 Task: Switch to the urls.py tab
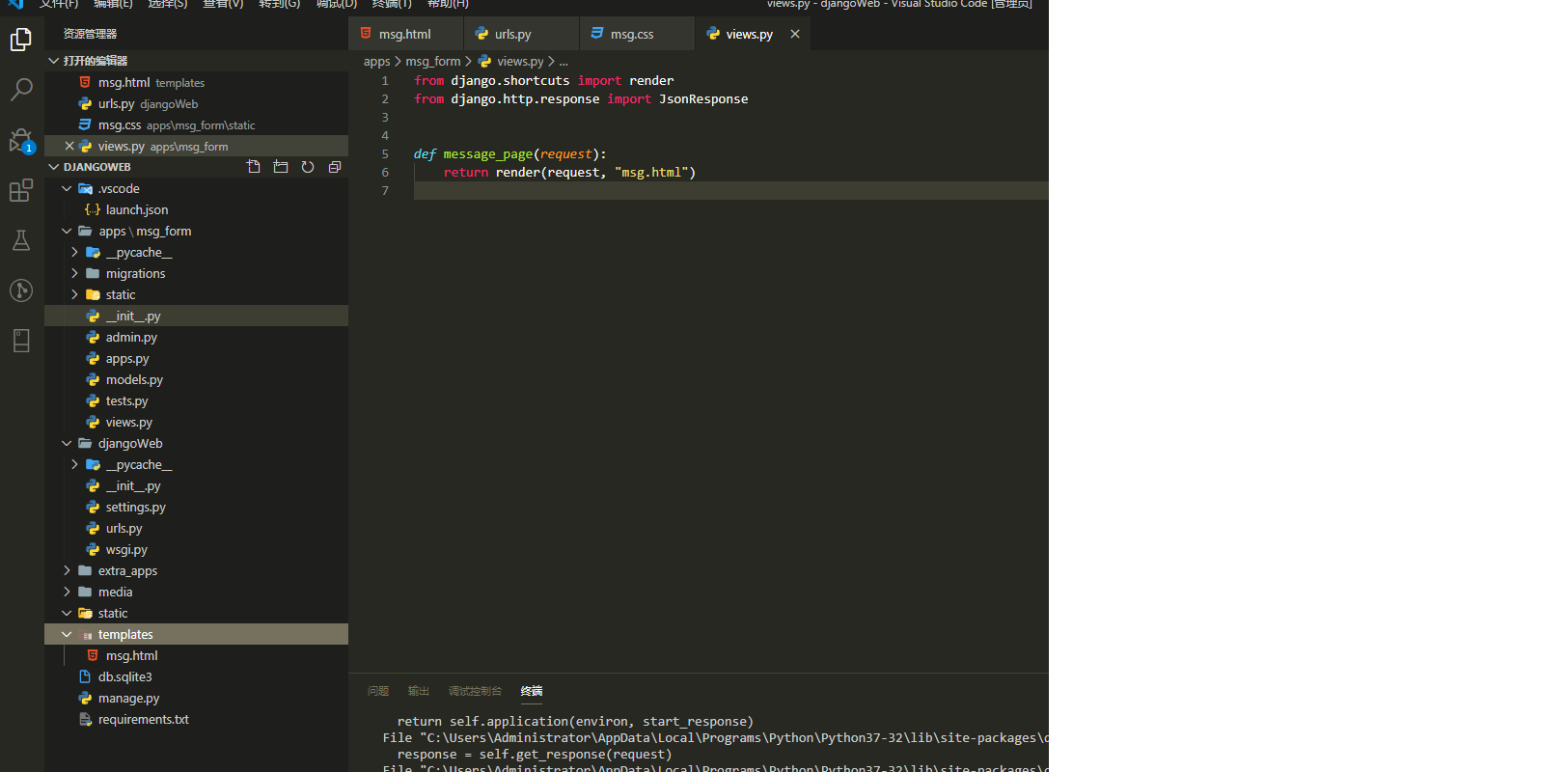tap(522, 34)
